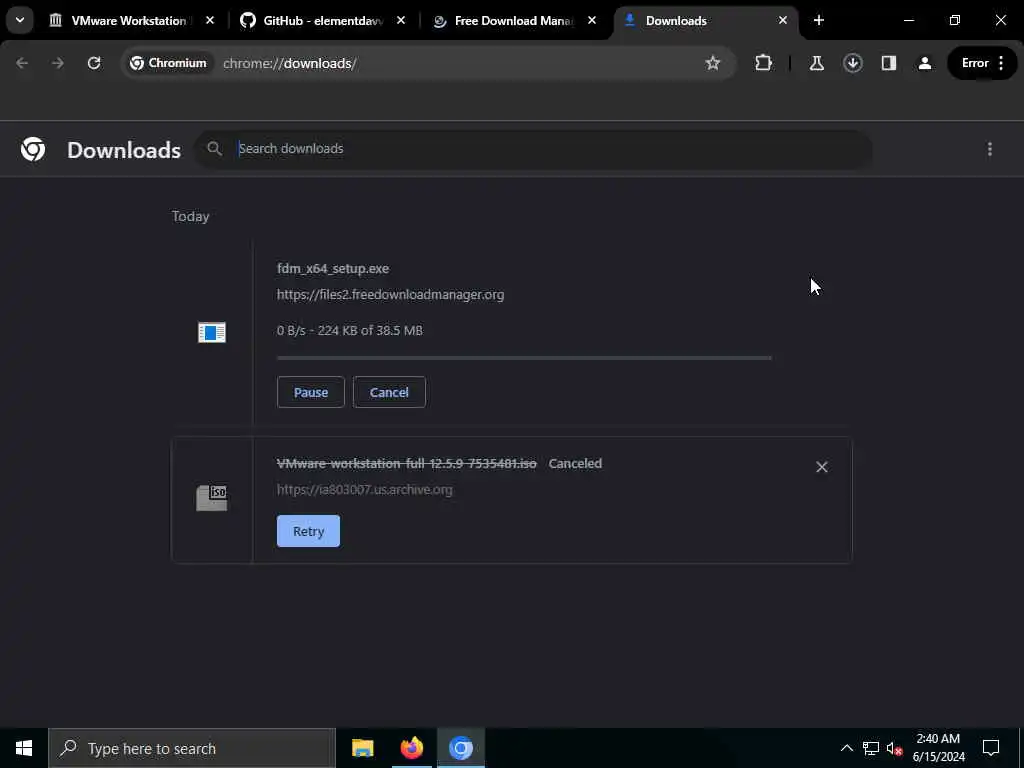The width and height of the screenshot is (1024, 768).
Task: Open the tab search dropdown arrow
Action: click(x=20, y=20)
